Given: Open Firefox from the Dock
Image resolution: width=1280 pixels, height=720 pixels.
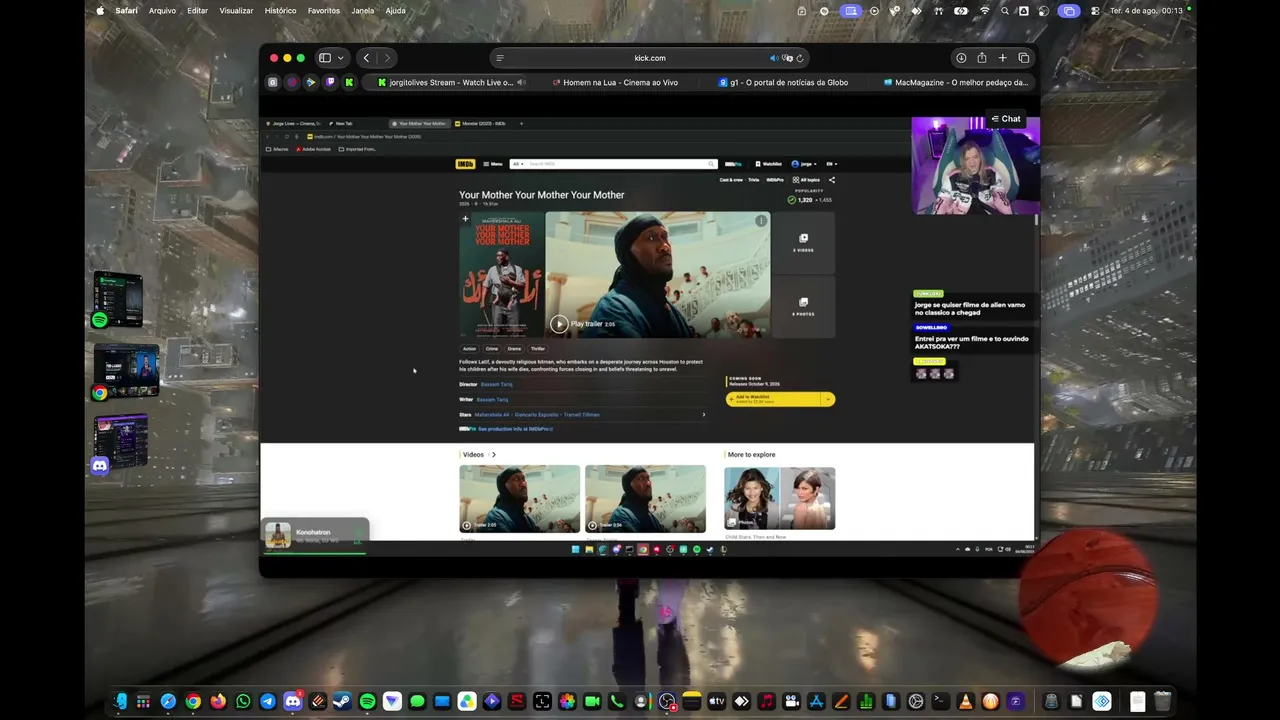Looking at the screenshot, I should point(218,701).
